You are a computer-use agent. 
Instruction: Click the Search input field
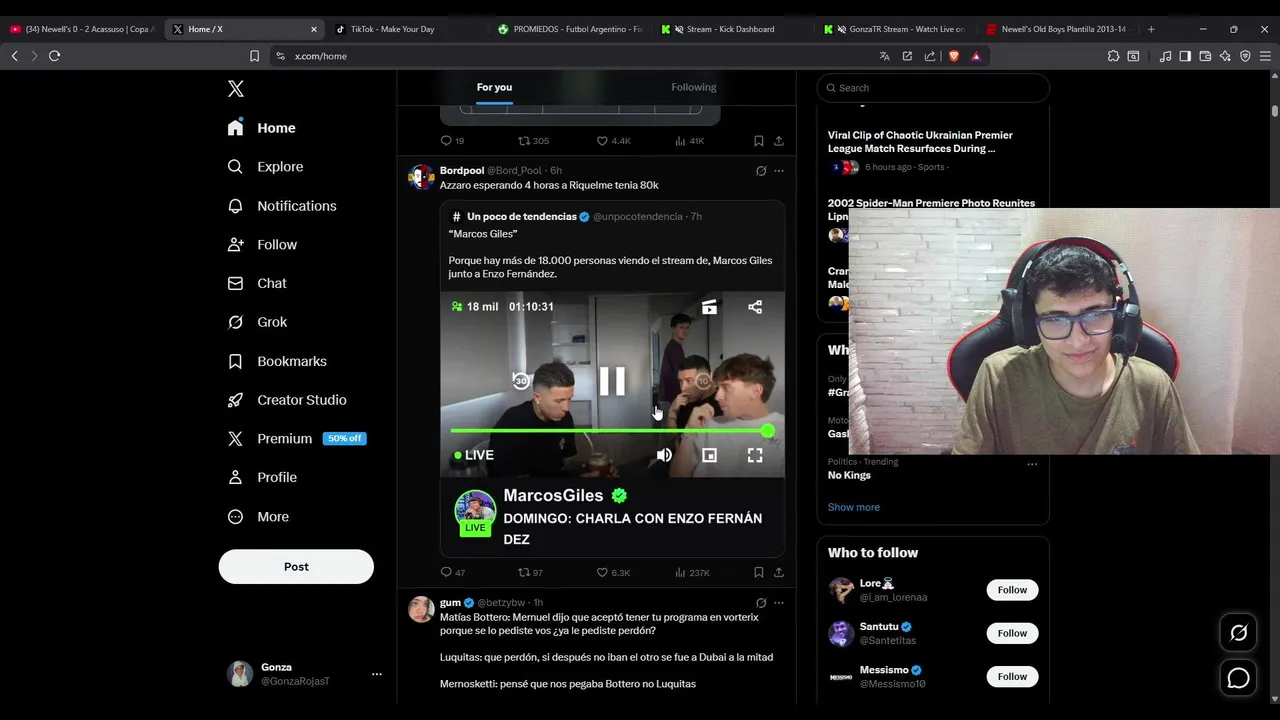tap(933, 88)
